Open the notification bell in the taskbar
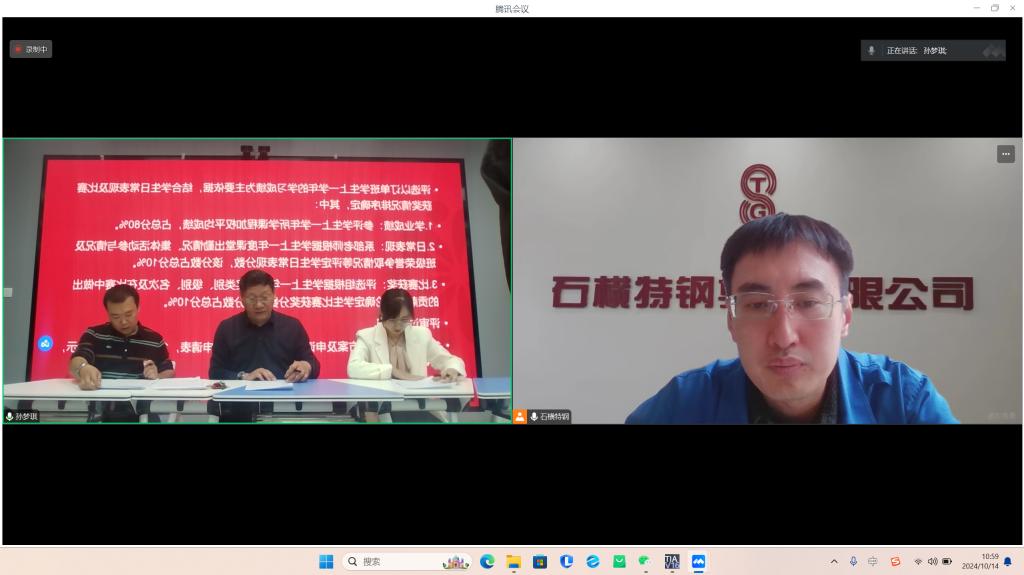This screenshot has width=1024, height=575. click(1008, 561)
